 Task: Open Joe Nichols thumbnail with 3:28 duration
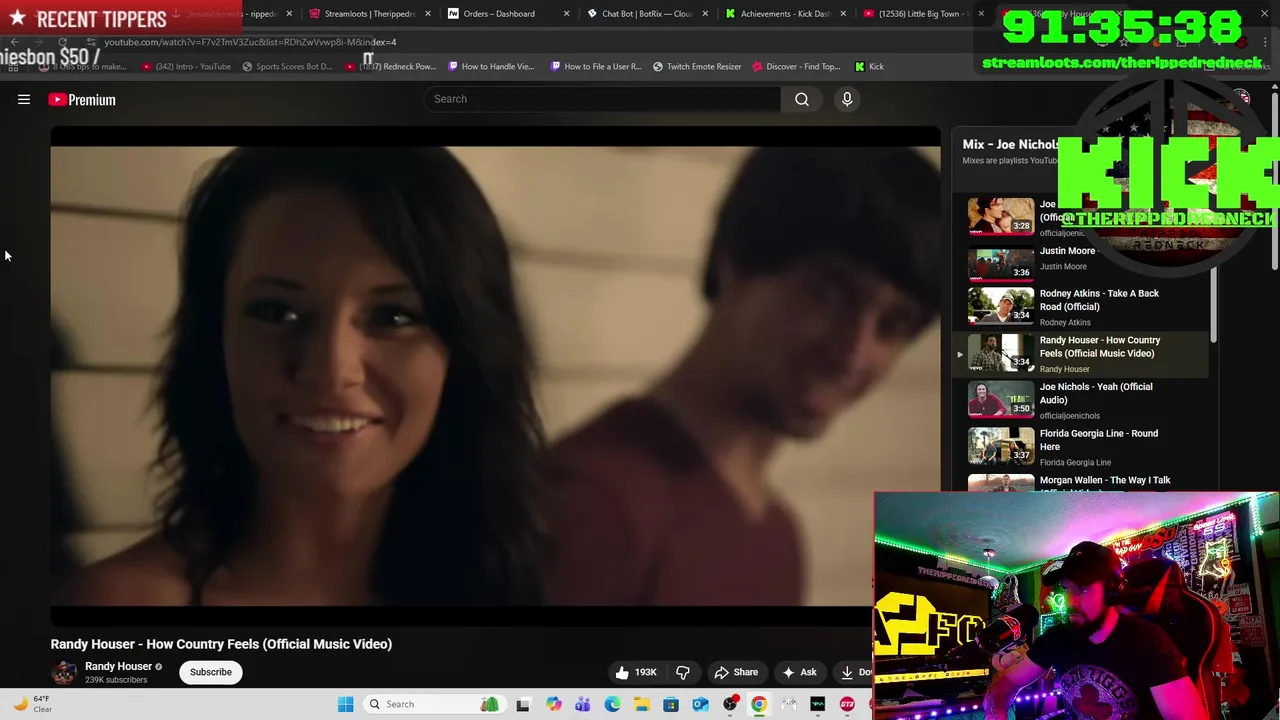tap(1001, 214)
